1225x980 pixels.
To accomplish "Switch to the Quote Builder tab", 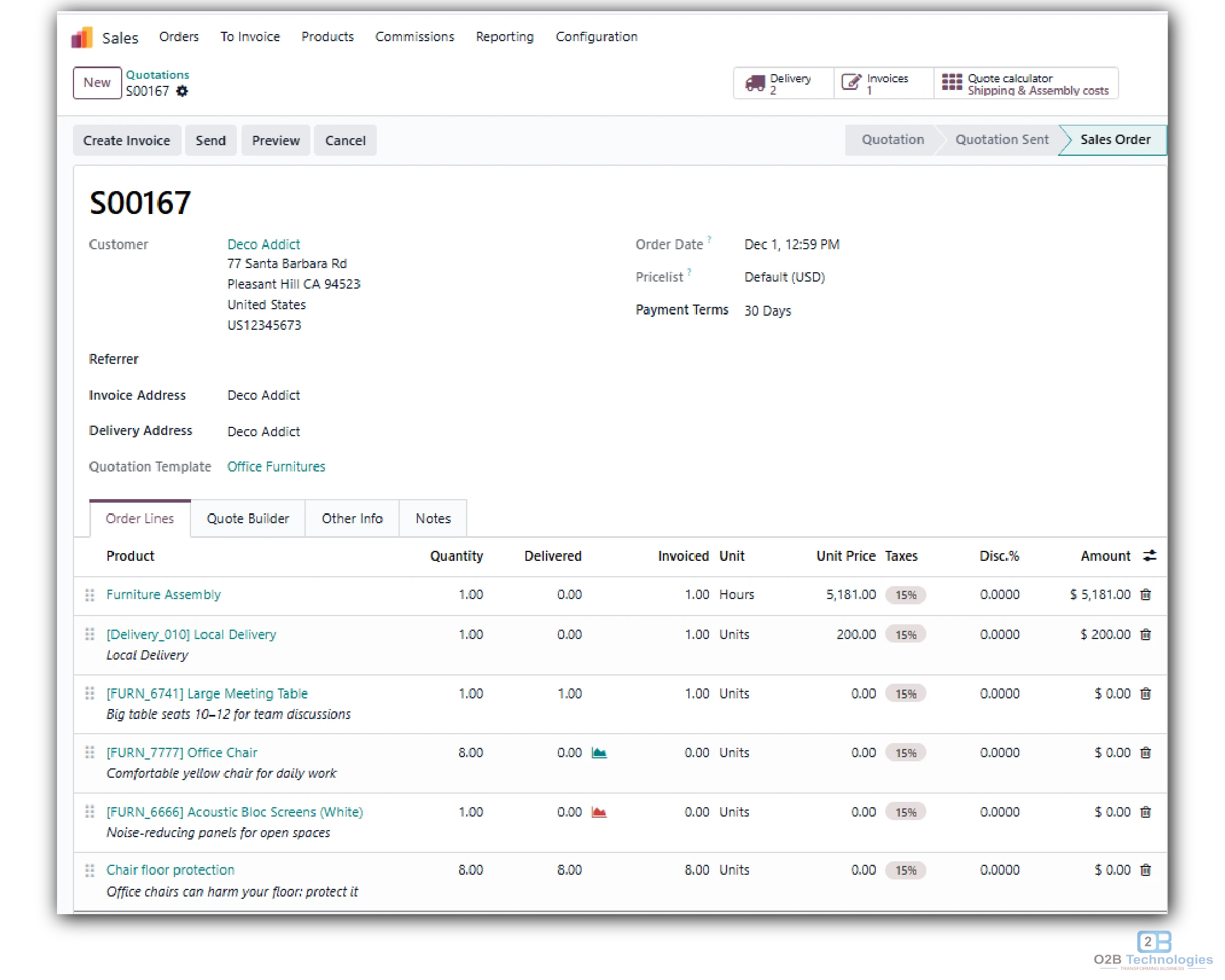I will (x=247, y=518).
